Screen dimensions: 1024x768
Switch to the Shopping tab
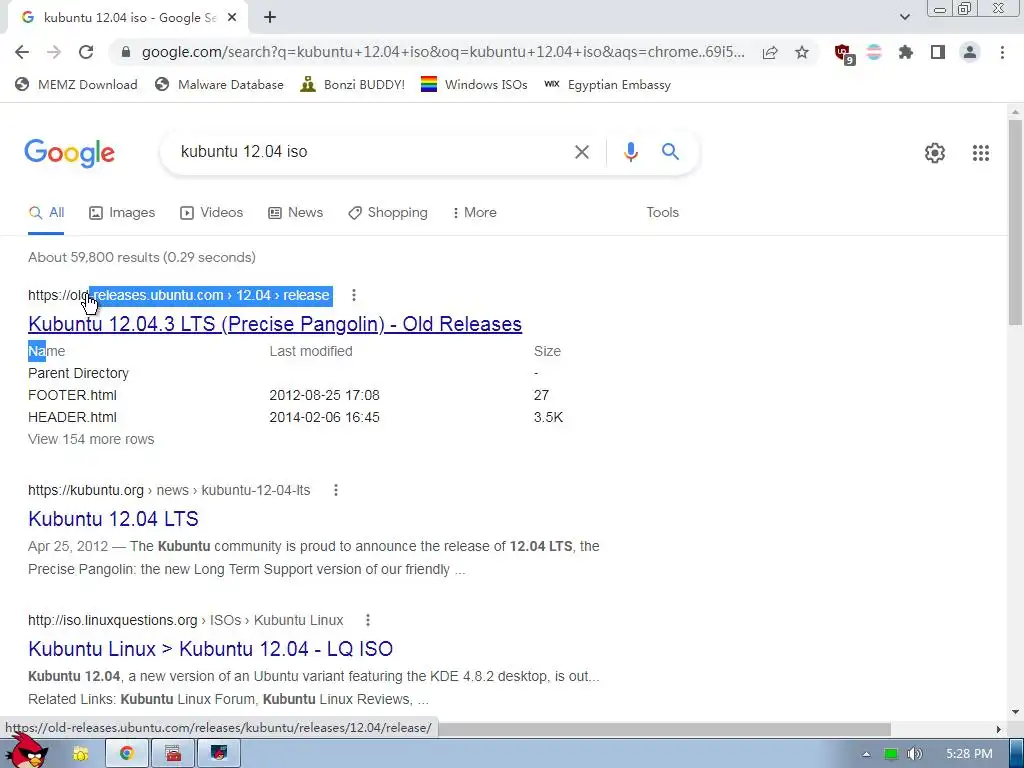pos(388,213)
